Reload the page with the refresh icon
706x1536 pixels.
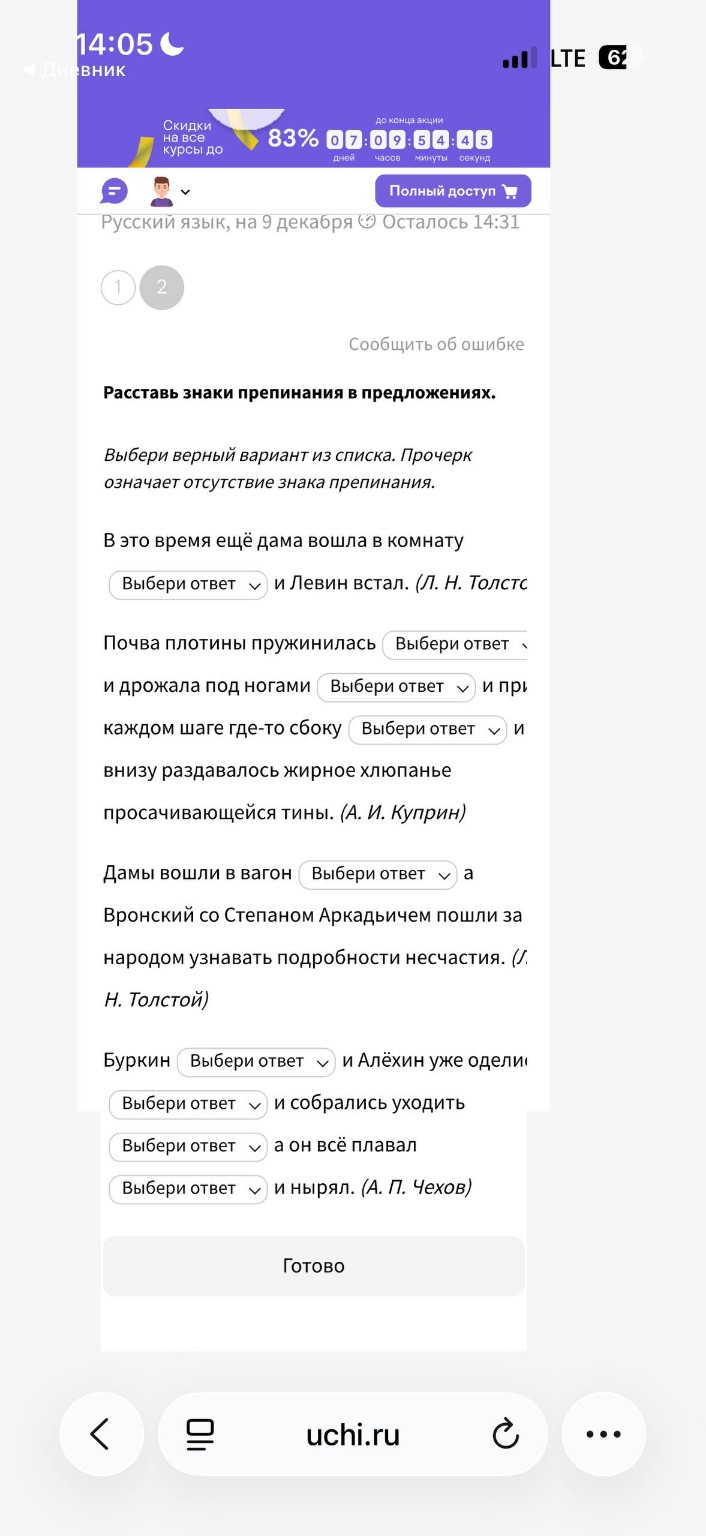[506, 1433]
